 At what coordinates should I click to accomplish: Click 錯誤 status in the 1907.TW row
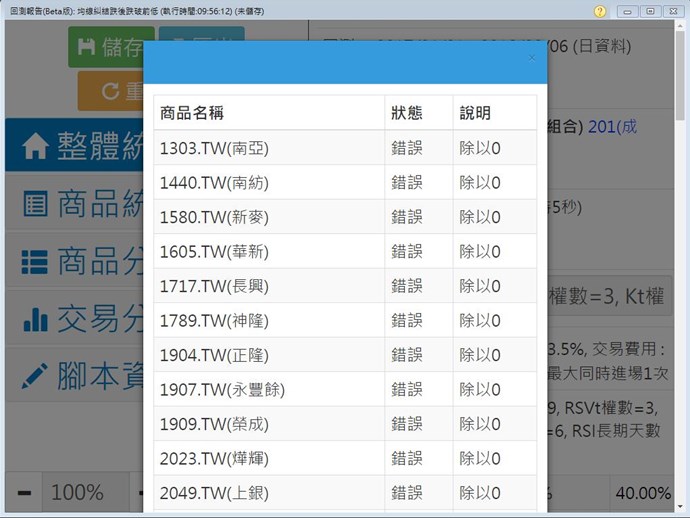coord(407,389)
